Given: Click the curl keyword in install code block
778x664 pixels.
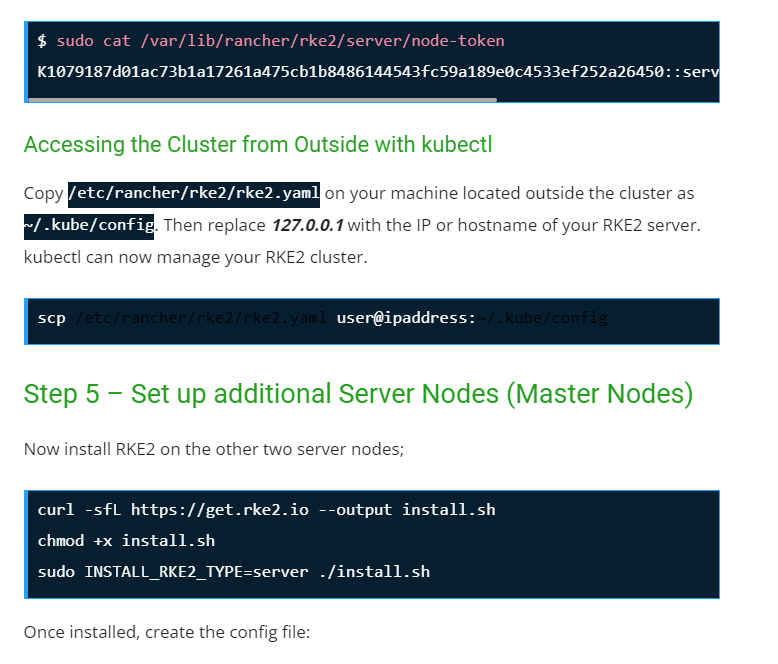Looking at the screenshot, I should tap(56, 510).
